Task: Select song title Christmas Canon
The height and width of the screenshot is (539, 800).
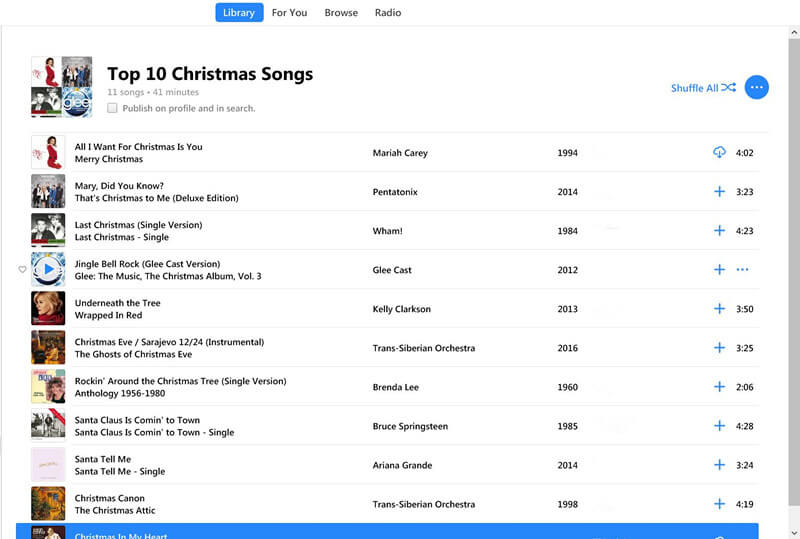Action: [x=110, y=498]
